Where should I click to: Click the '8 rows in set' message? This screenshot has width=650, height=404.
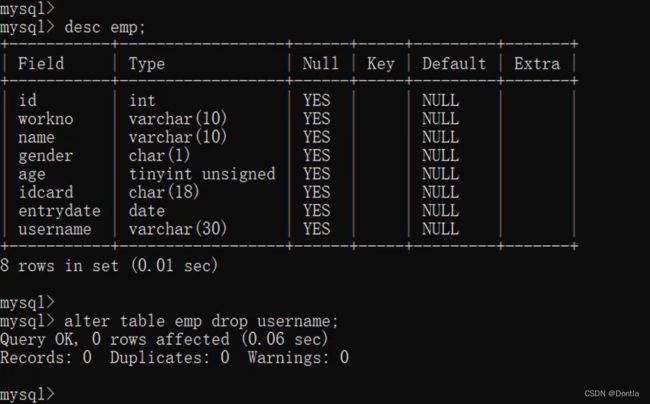click(x=60, y=266)
